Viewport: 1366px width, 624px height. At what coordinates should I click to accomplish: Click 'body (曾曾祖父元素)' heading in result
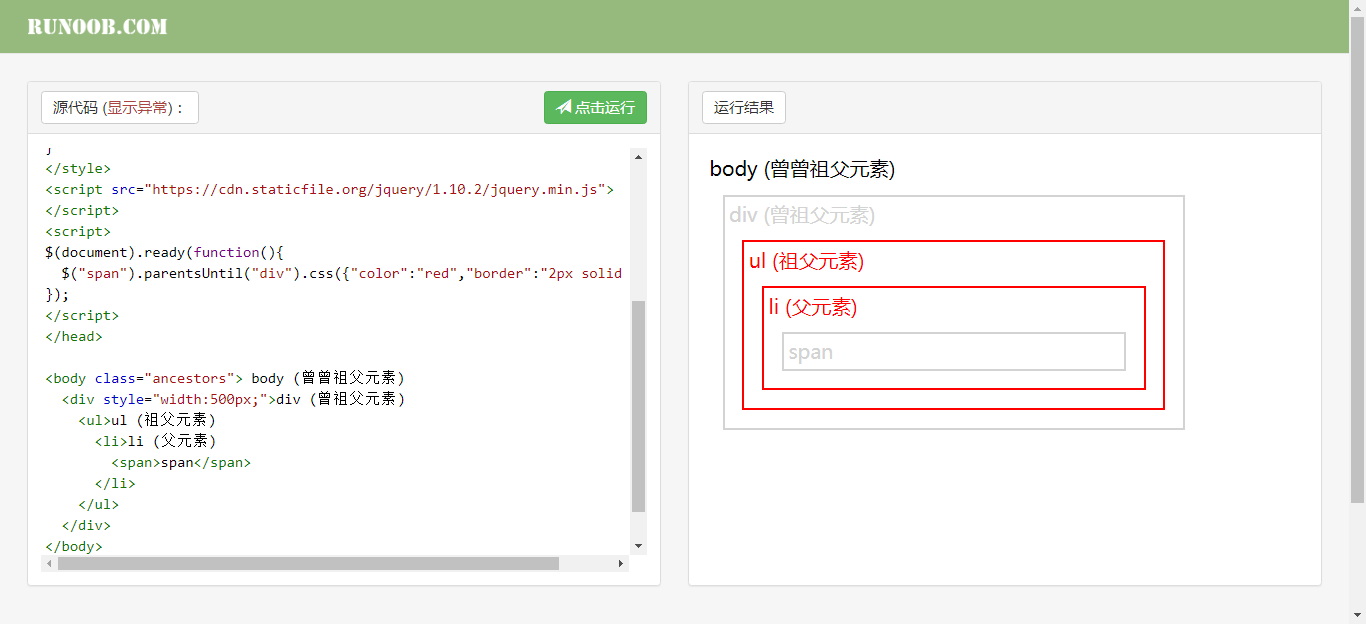coord(802,169)
